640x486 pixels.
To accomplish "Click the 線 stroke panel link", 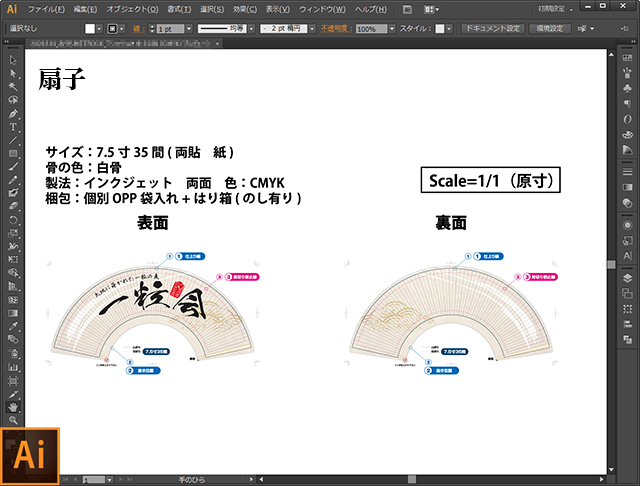I will click(138, 29).
